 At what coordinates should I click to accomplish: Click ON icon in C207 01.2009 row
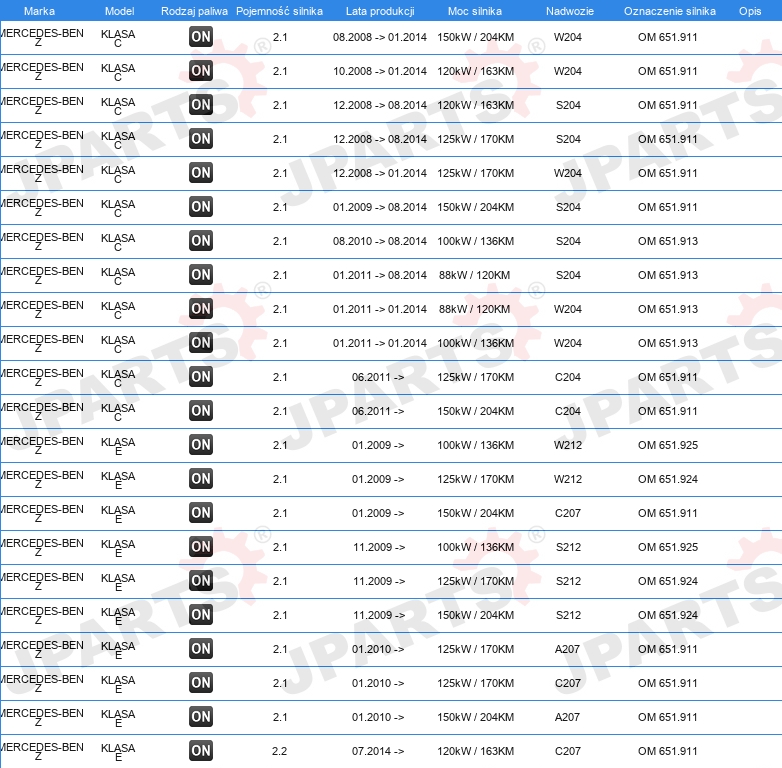[x=201, y=512]
